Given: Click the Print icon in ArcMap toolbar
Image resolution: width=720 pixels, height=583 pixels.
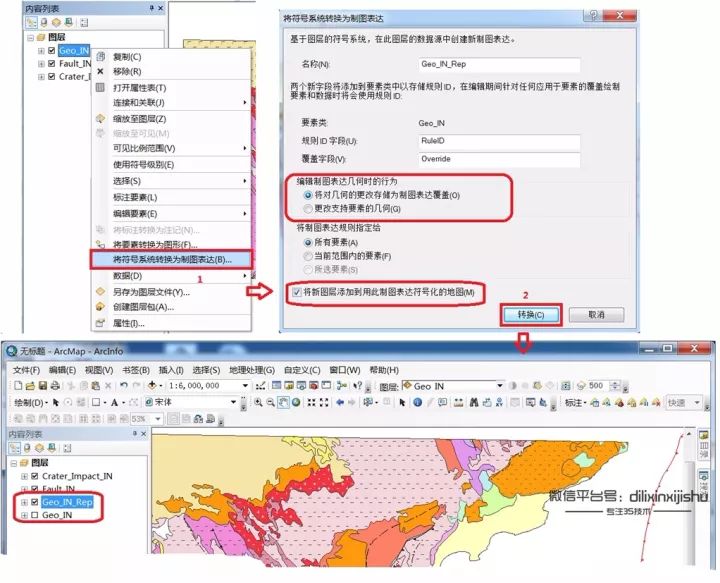Looking at the screenshot, I should tap(55, 386).
